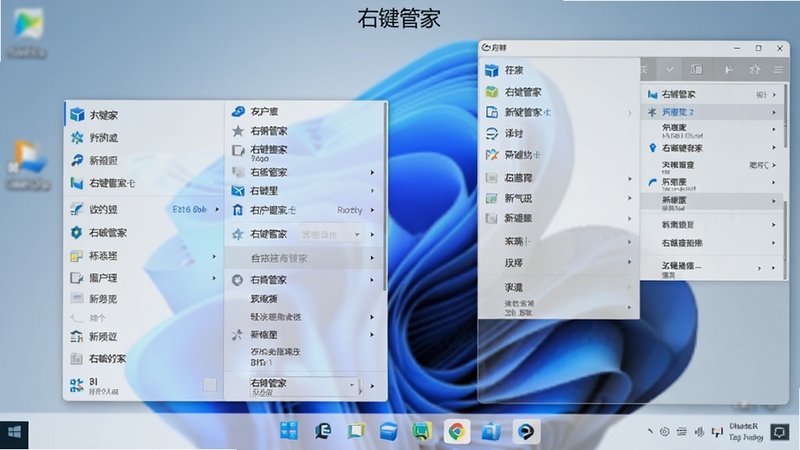The width and height of the screenshot is (800, 450).
Task: Click the blue circular refresh icon in right window
Action: tap(491, 133)
